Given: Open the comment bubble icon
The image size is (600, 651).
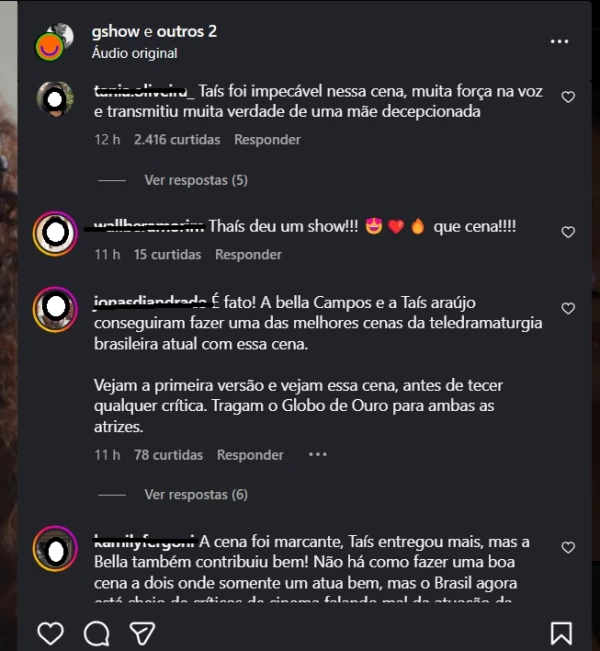Looking at the screenshot, I should [97, 633].
